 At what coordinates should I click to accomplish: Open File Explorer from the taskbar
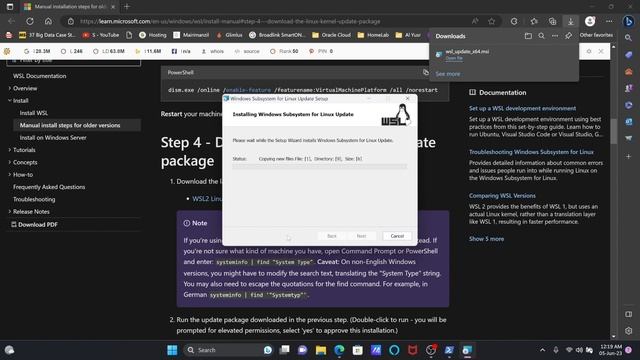pyautogui.click(x=321, y=350)
